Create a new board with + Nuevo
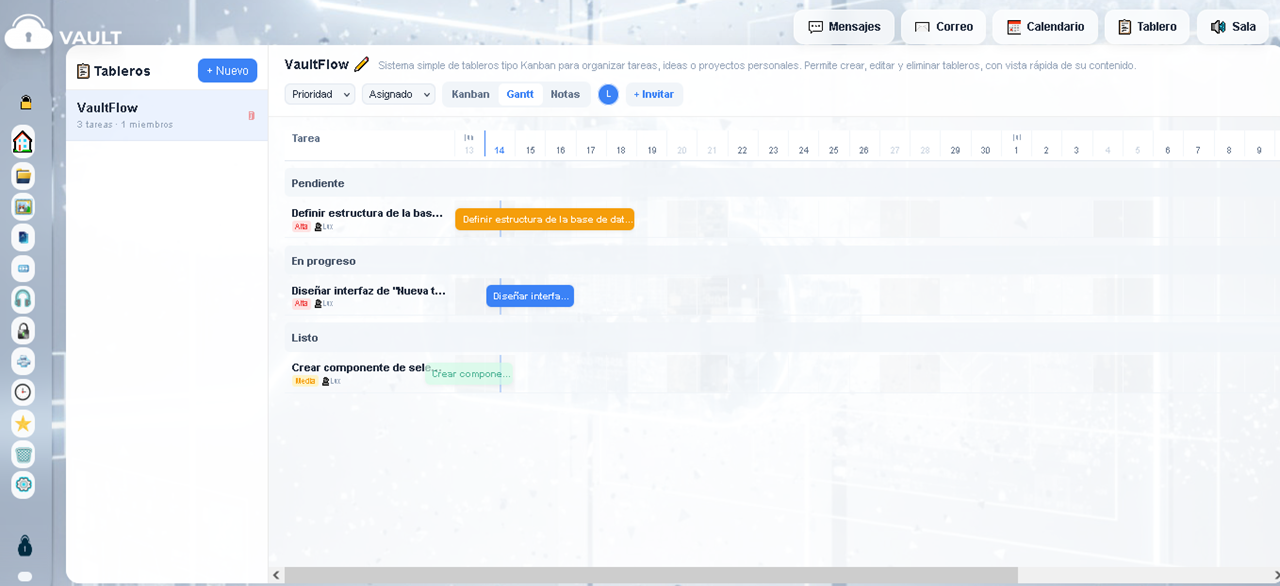Viewport: 1280px width, 586px height. (x=227, y=71)
